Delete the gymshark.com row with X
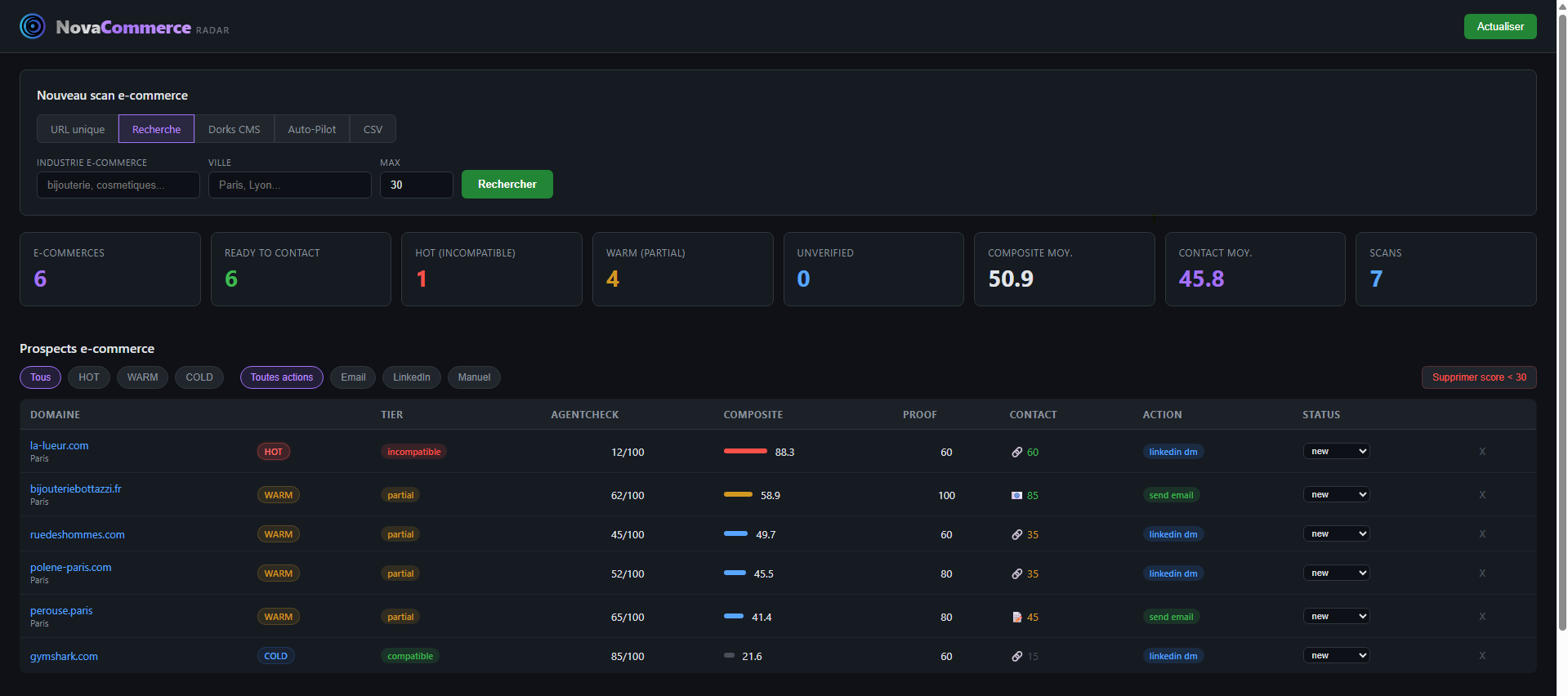This screenshot has height=696, width=1568. click(x=1482, y=656)
